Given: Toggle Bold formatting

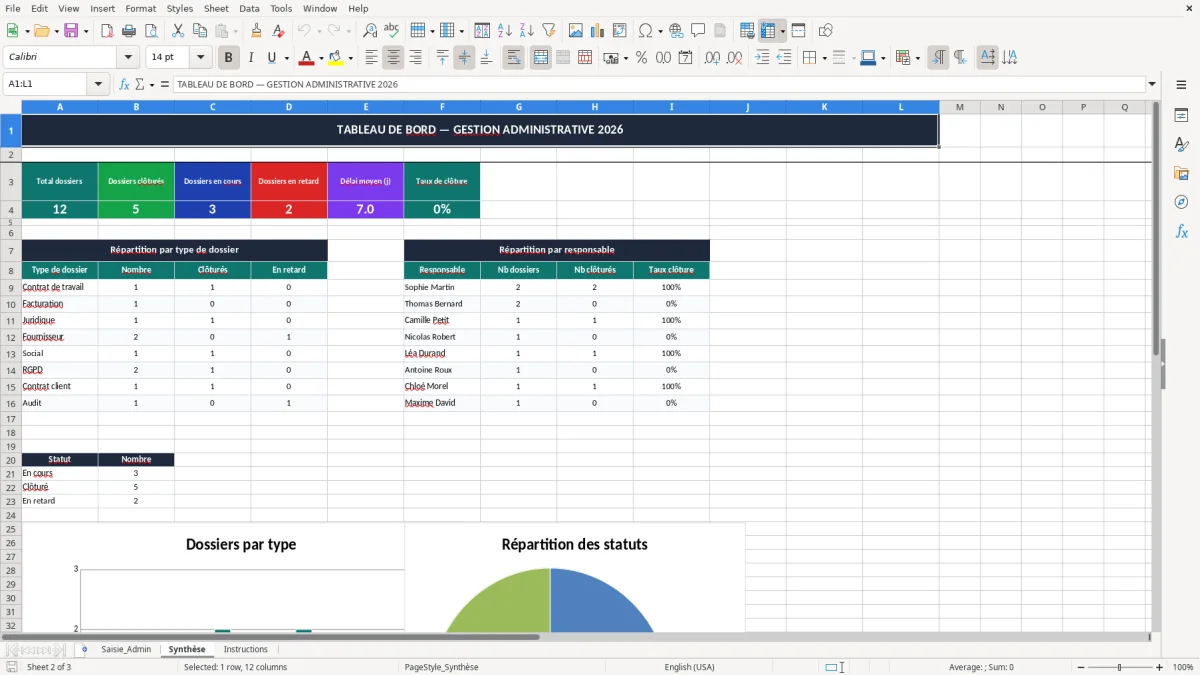Looking at the screenshot, I should (x=229, y=58).
